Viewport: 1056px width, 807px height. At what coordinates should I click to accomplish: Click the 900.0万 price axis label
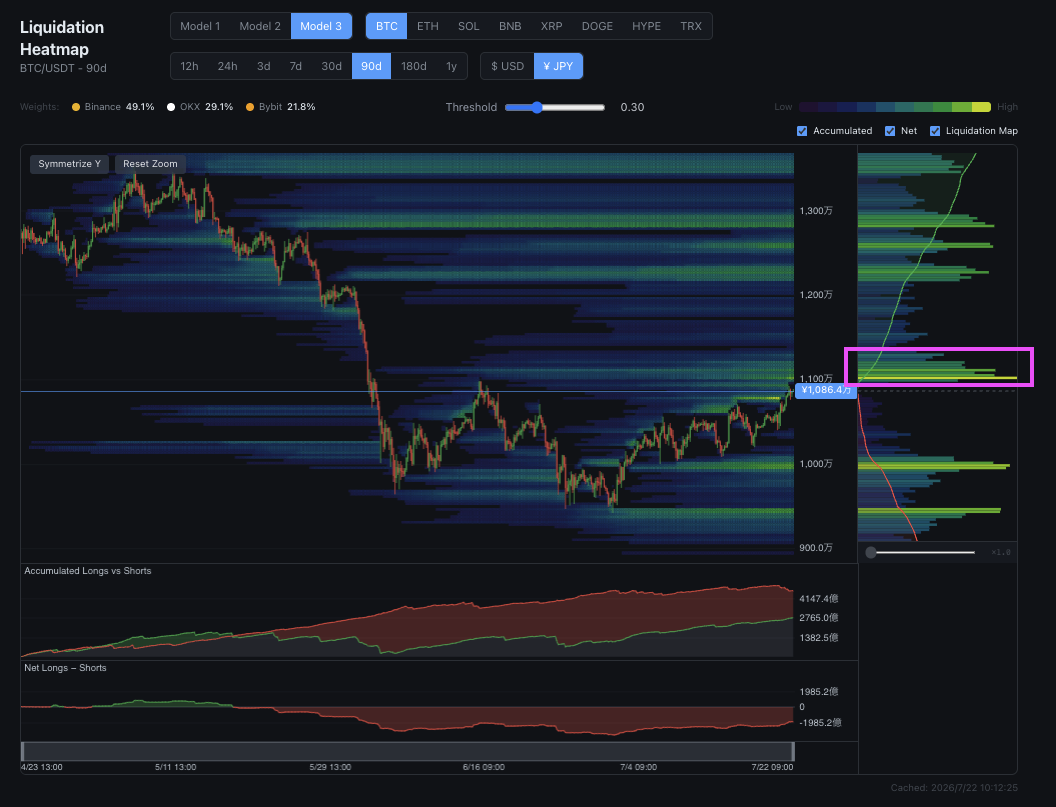tap(816, 548)
